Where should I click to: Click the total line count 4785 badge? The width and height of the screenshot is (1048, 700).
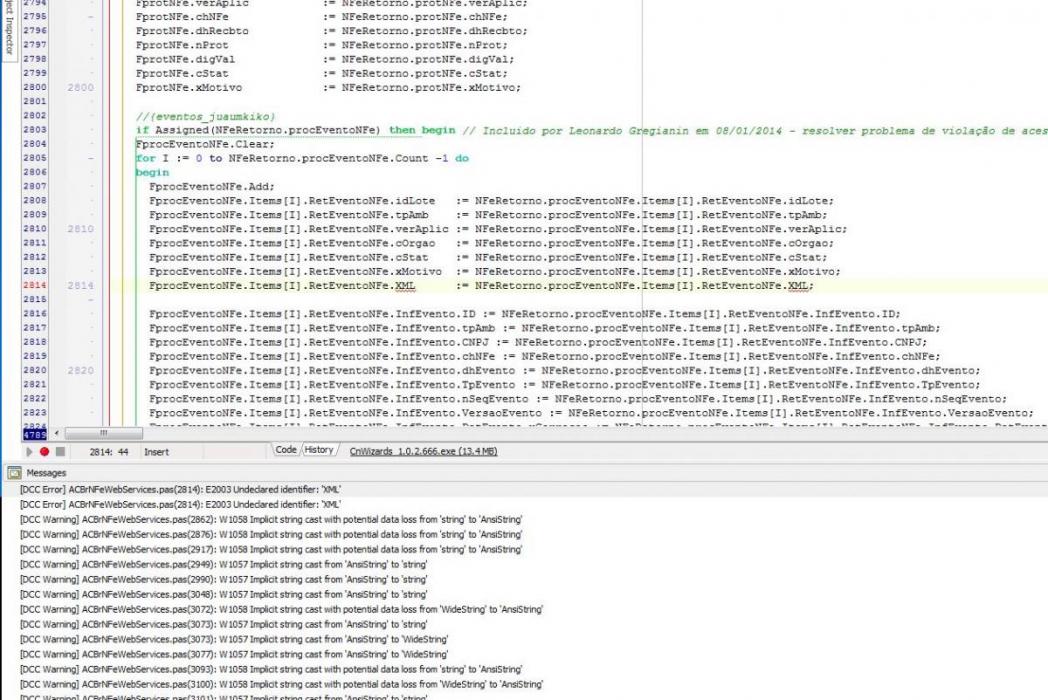[x=35, y=435]
